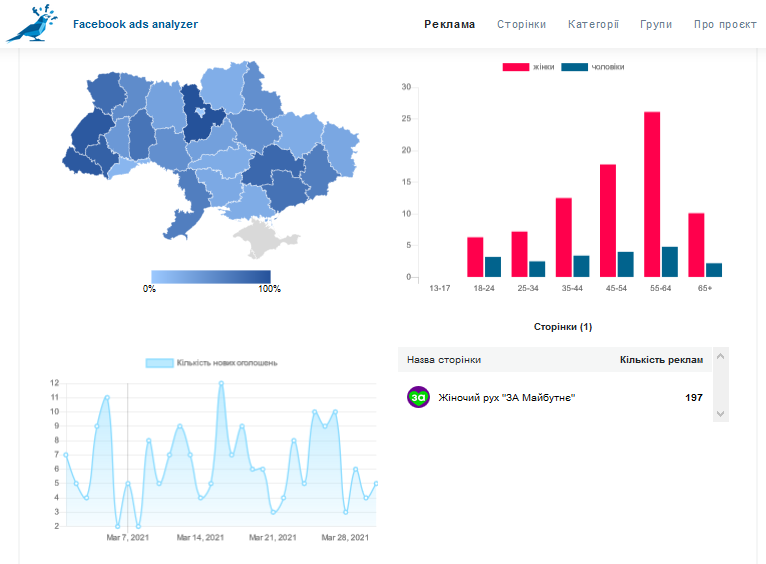This screenshot has height=564, width=766.
Task: Open the "Реклама" navigation tab
Action: coord(449,24)
